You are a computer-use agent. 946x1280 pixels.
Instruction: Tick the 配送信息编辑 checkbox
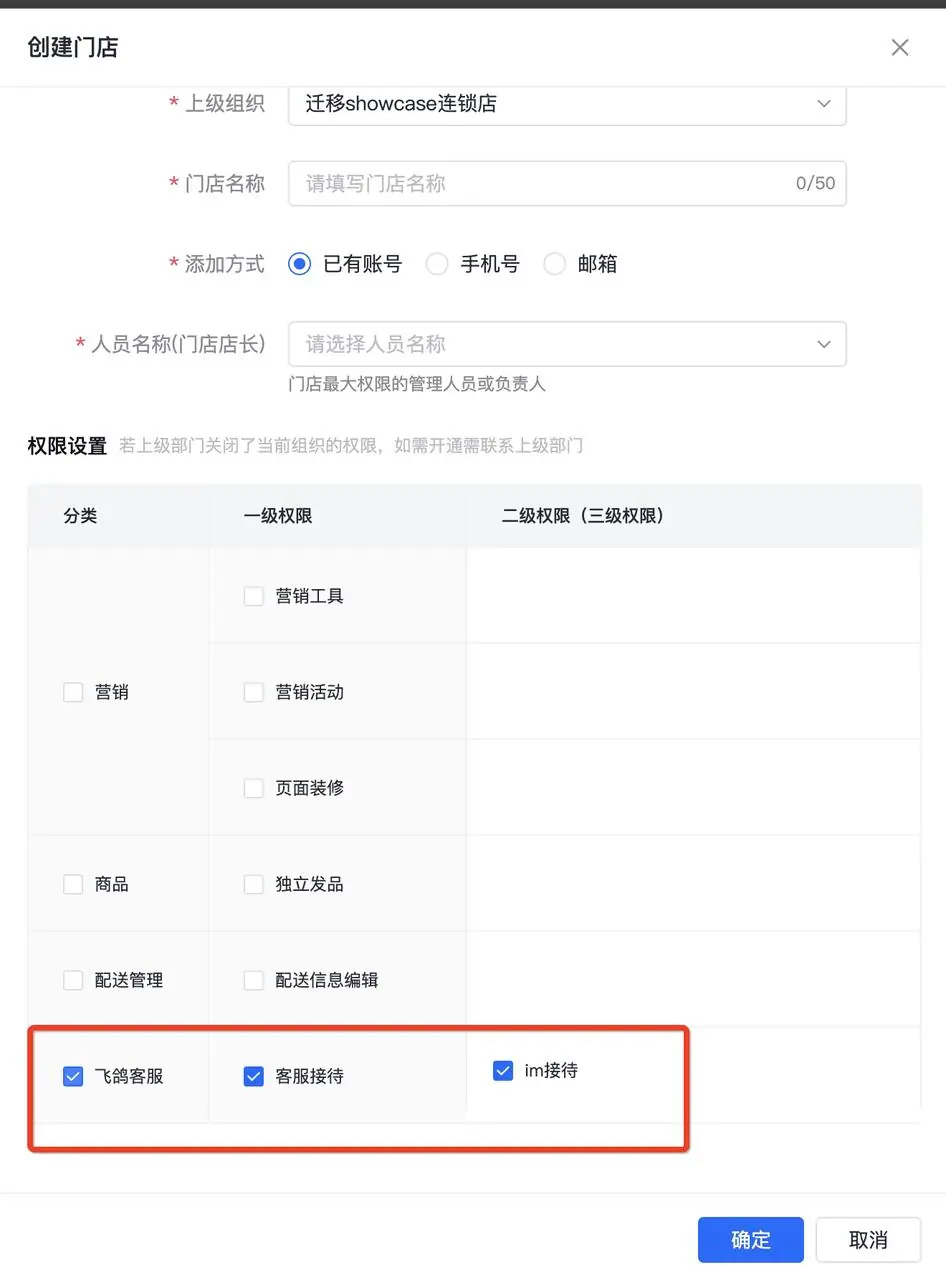pyautogui.click(x=254, y=980)
